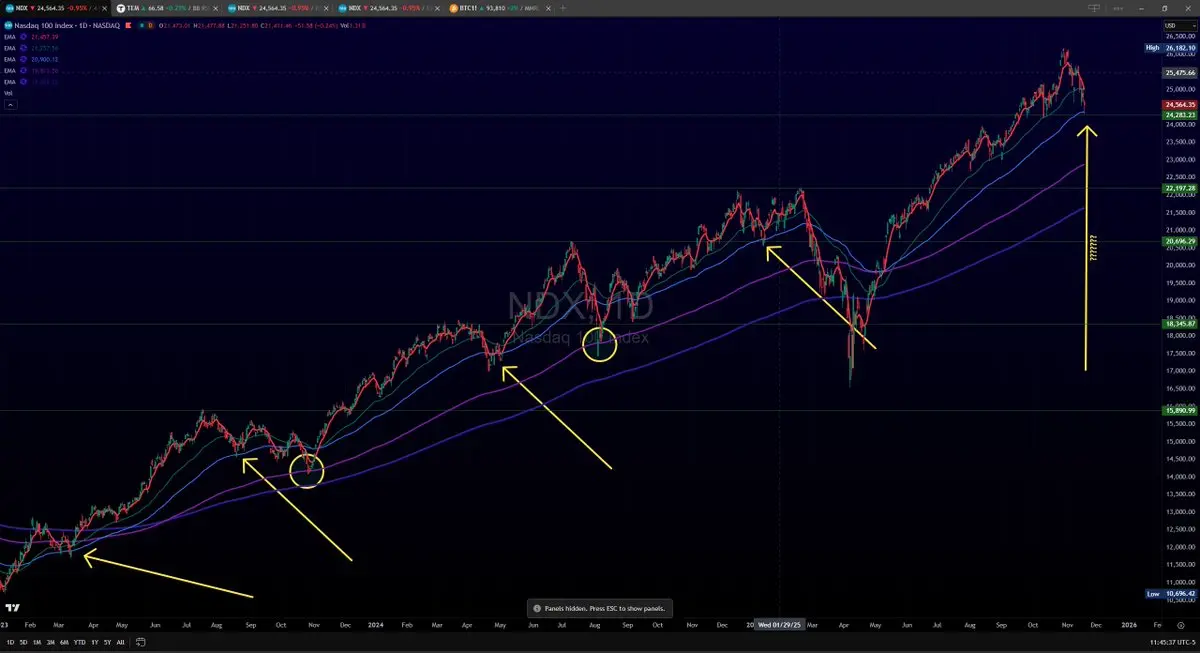Set range to 1M
This screenshot has height=653, width=1200.
coord(37,642)
